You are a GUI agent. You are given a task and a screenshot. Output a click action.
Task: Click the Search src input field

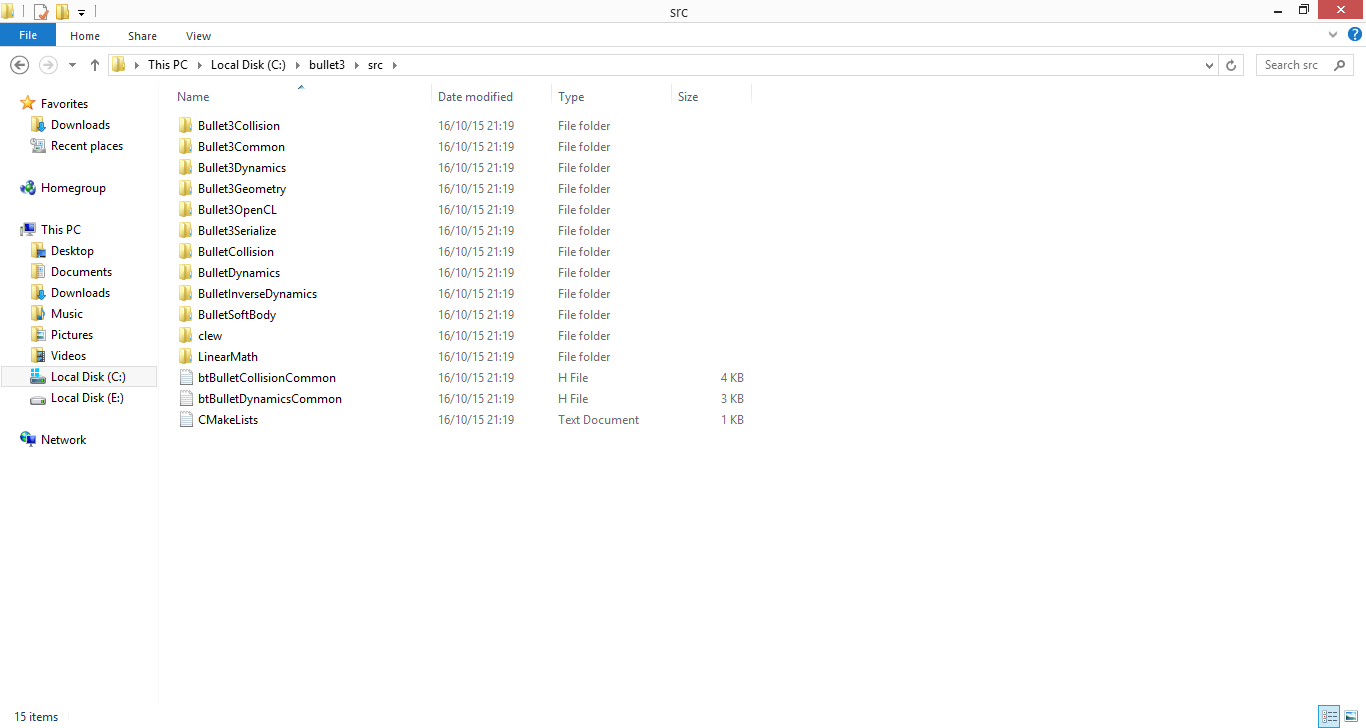(1300, 65)
